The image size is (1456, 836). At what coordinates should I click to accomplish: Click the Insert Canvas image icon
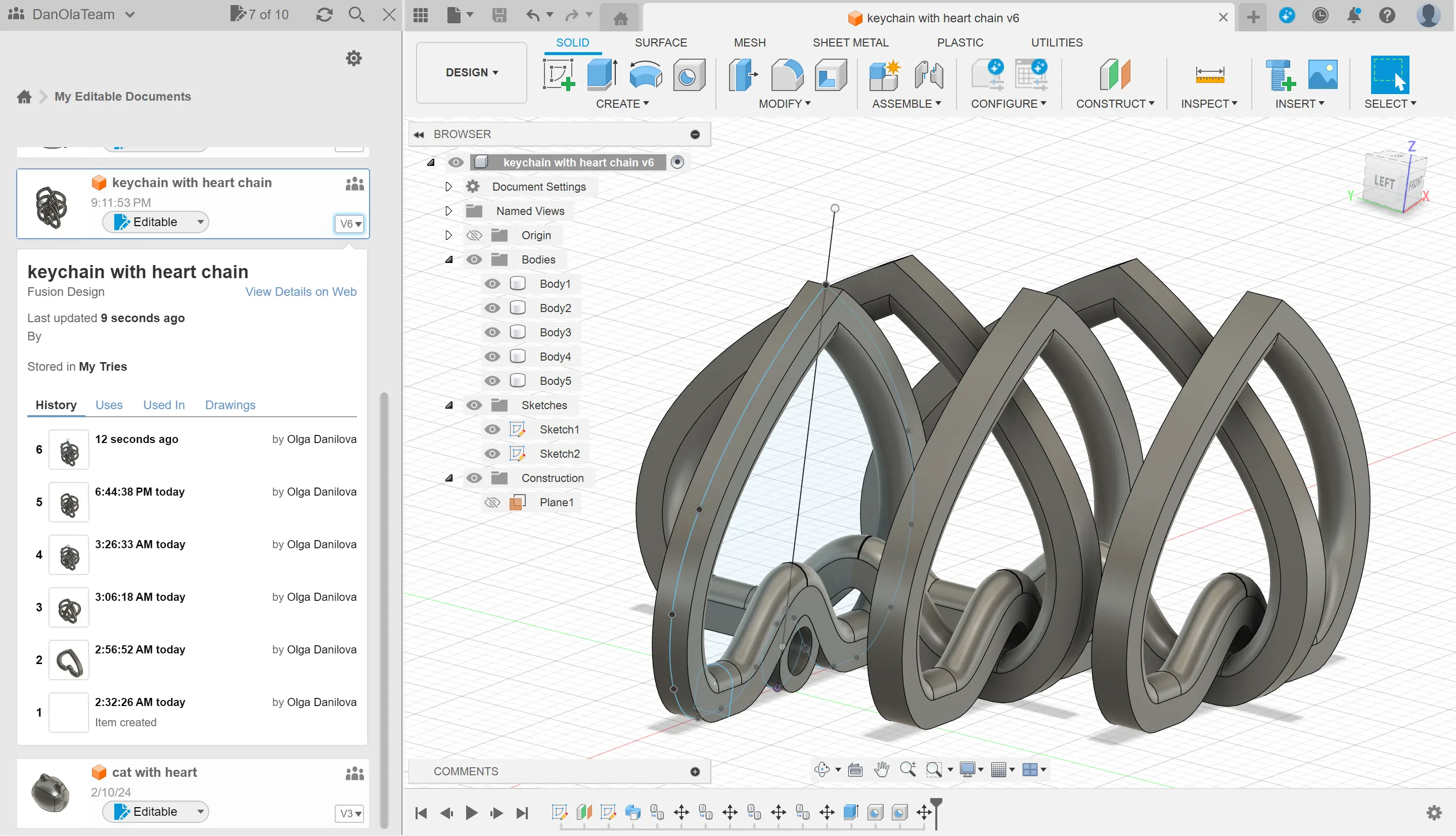click(x=1322, y=75)
